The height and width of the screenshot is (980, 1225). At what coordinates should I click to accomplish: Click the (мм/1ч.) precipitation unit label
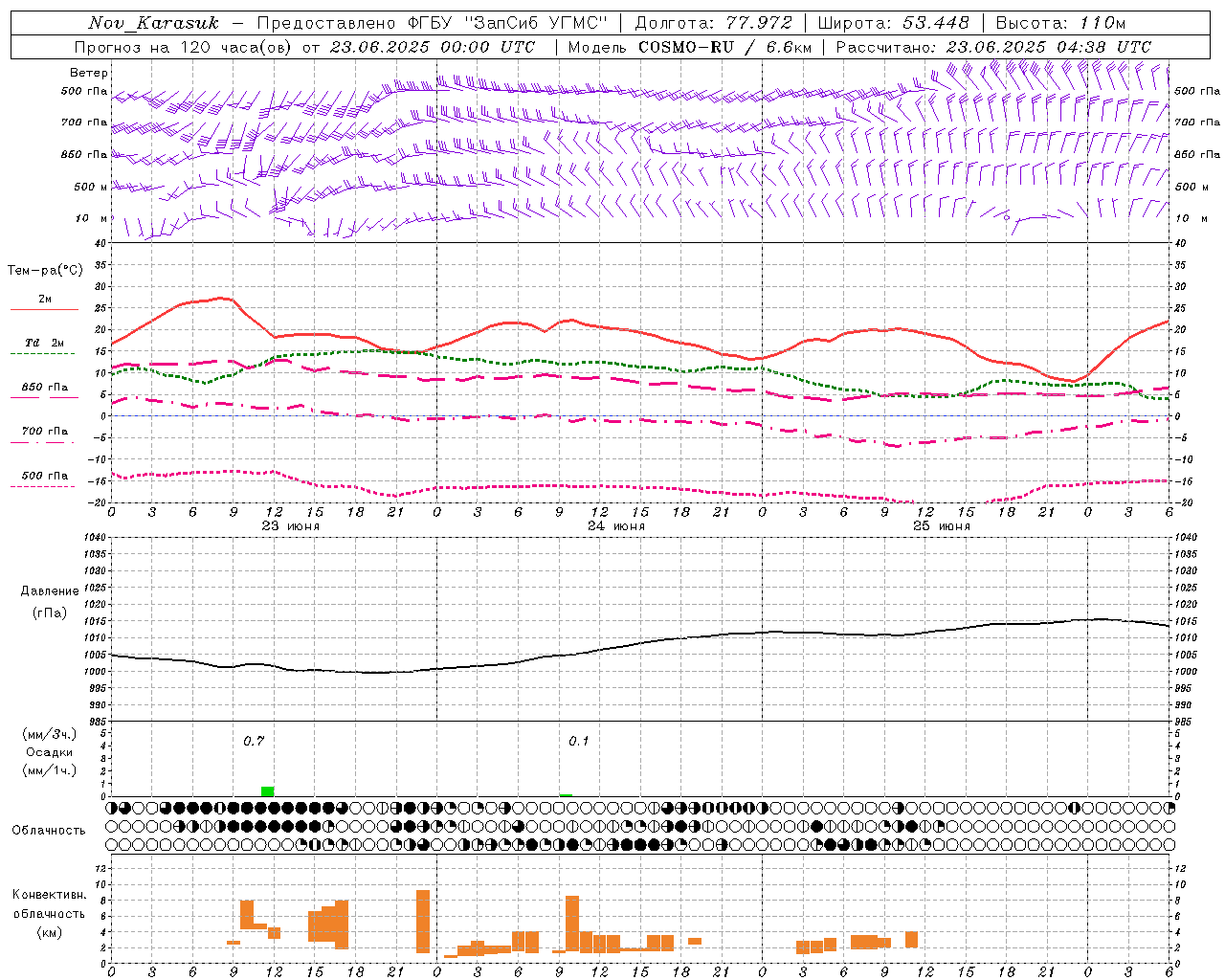pos(50,770)
